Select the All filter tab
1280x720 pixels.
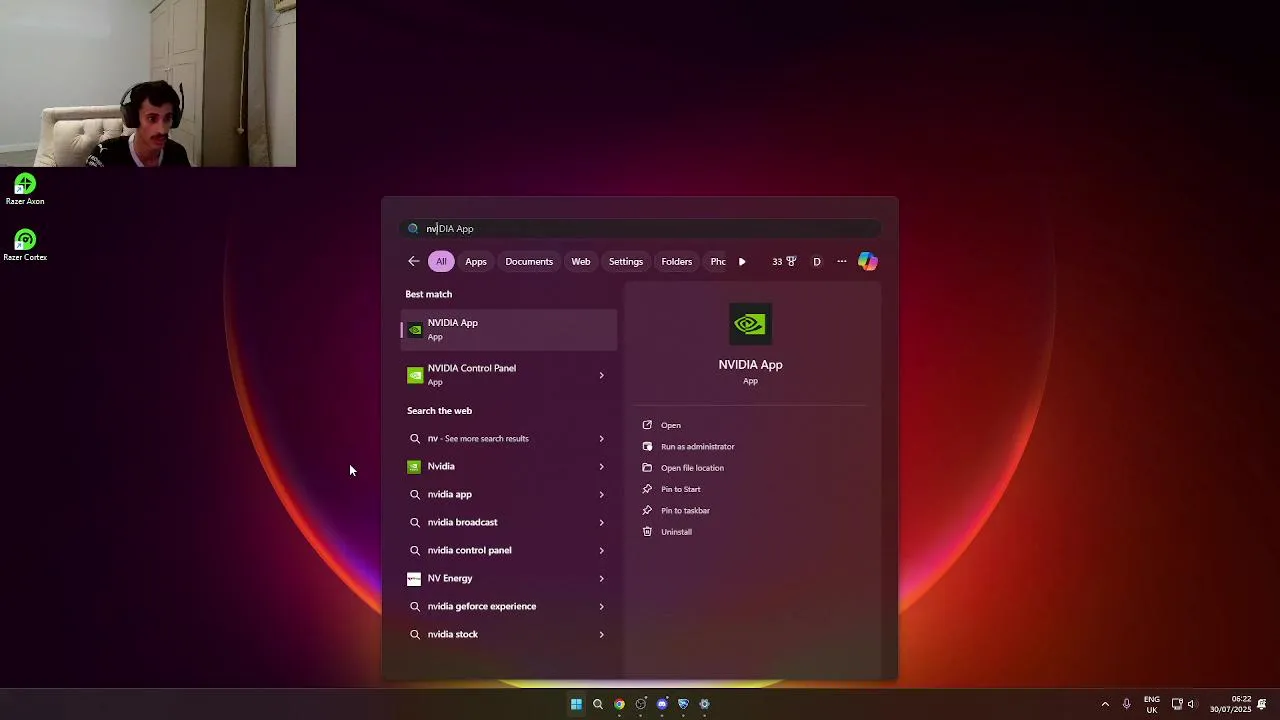tap(441, 261)
